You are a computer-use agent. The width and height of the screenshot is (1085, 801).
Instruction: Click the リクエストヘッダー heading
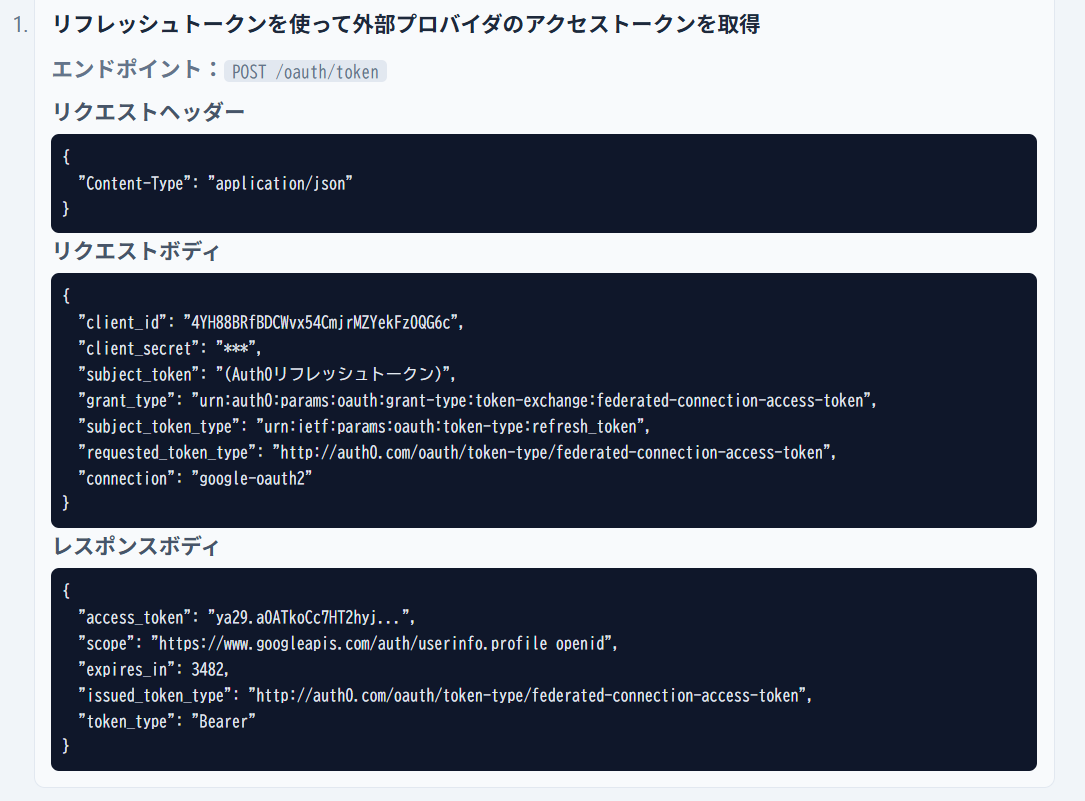click(148, 112)
